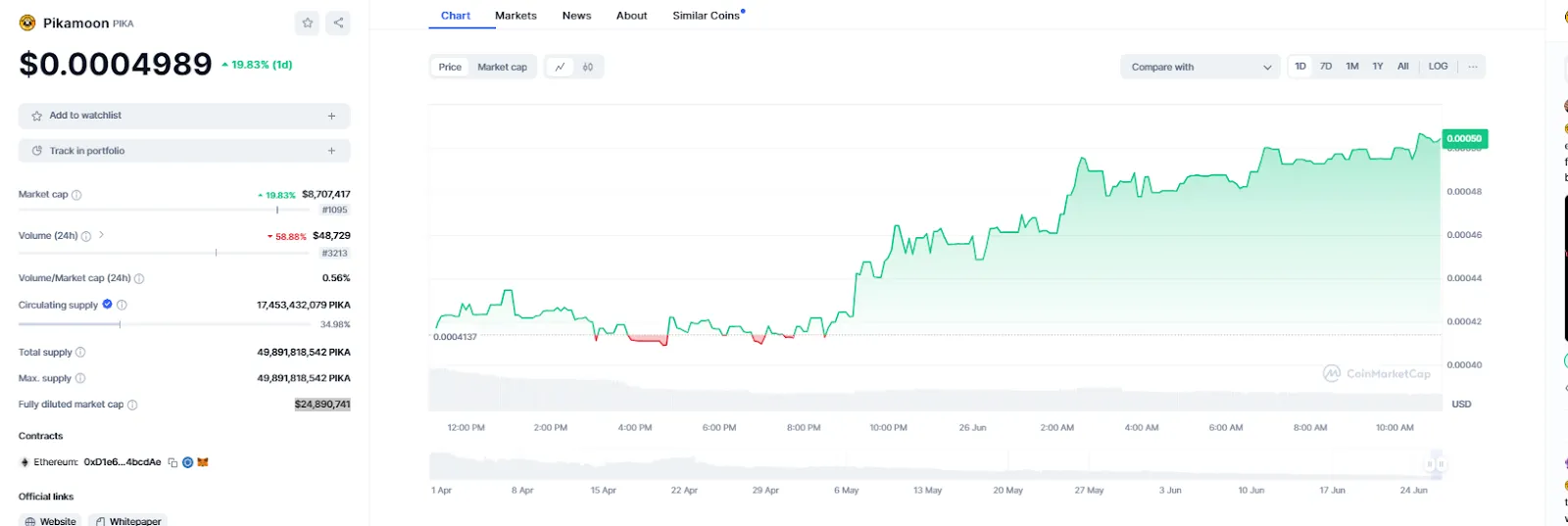
Task: Set chart range to All
Action: tap(1403, 67)
